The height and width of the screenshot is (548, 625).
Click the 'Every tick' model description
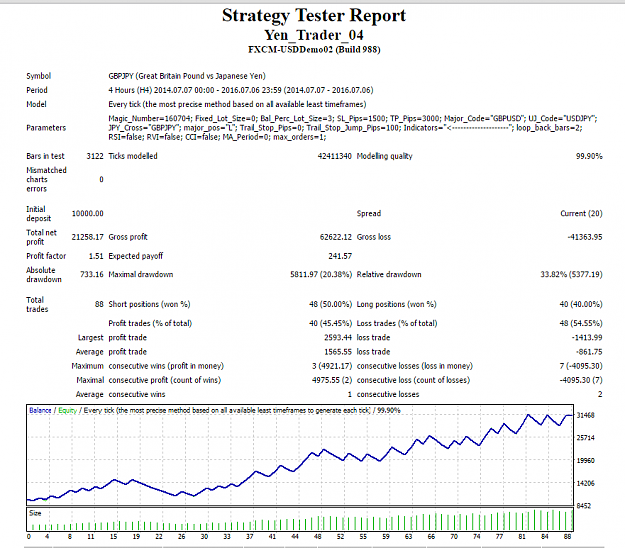(237, 104)
